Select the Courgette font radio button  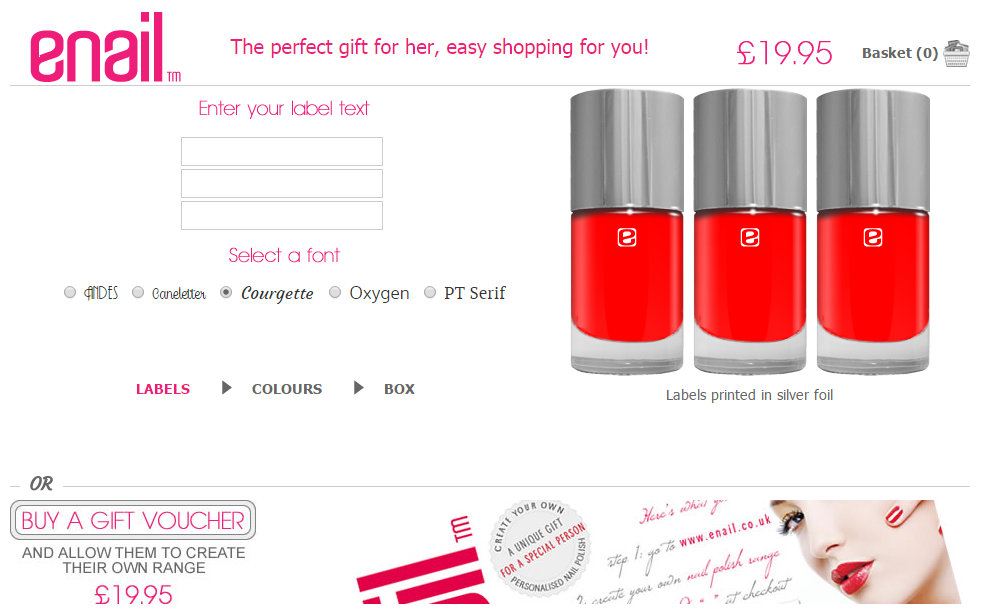(x=226, y=292)
